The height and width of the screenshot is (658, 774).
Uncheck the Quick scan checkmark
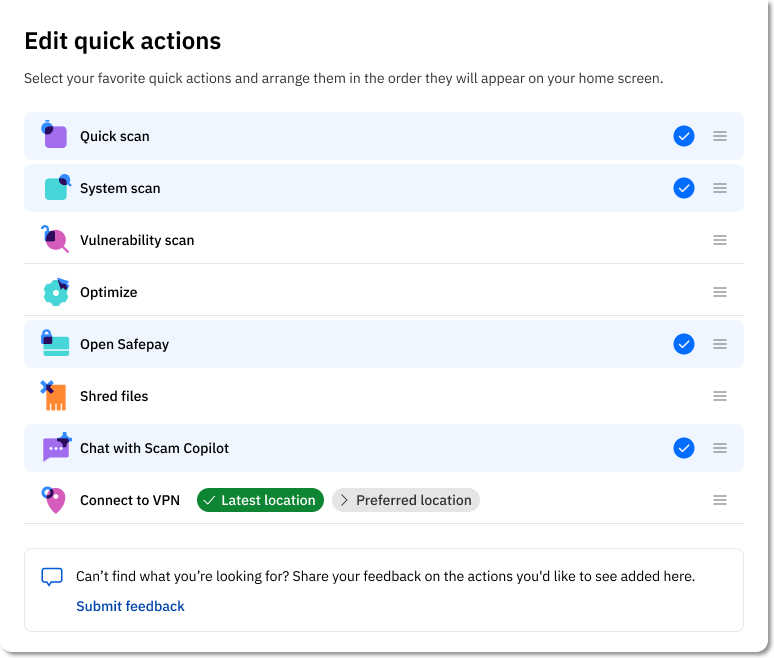[684, 136]
